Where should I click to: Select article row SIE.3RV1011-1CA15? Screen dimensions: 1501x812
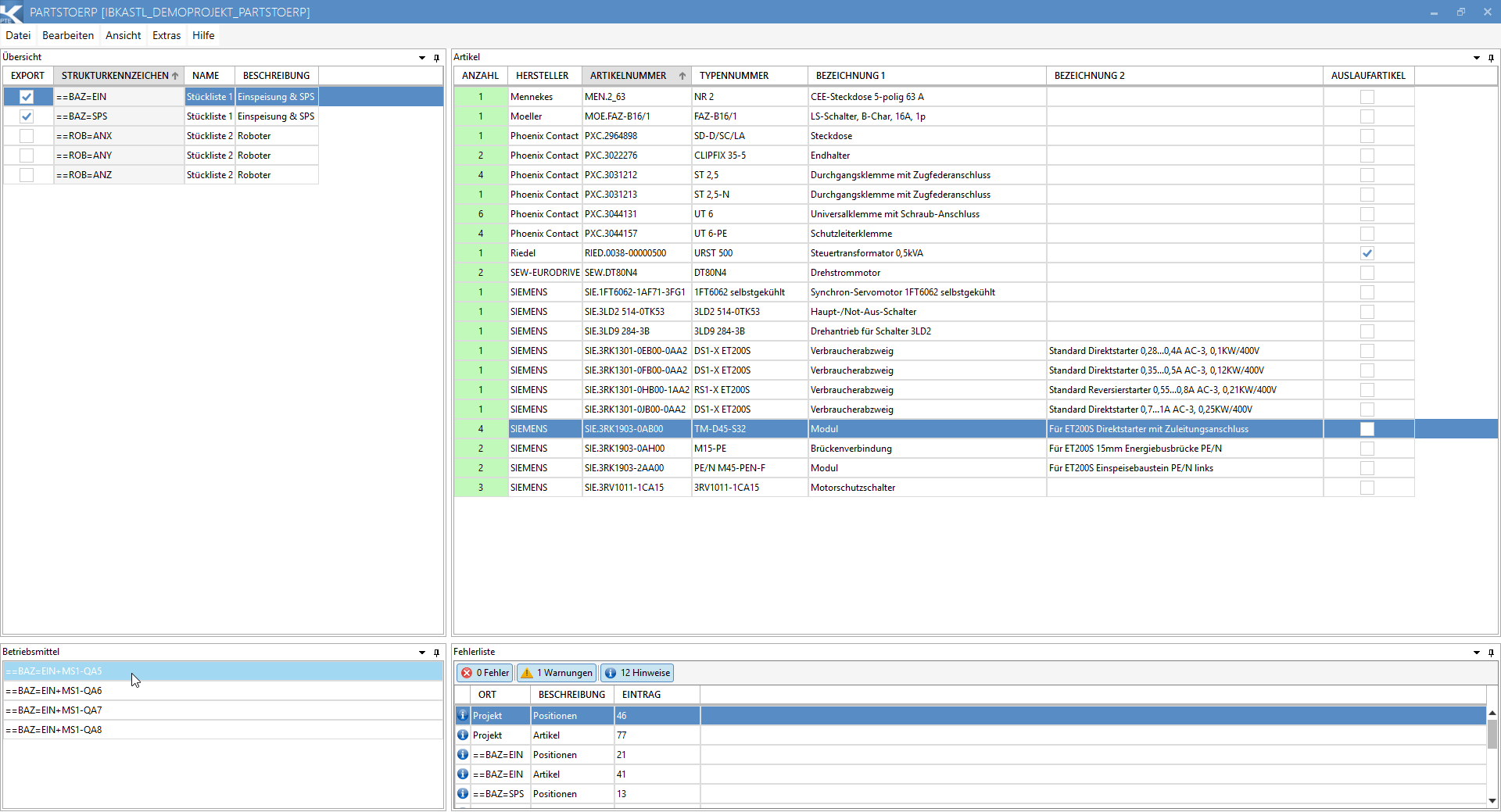(934, 488)
